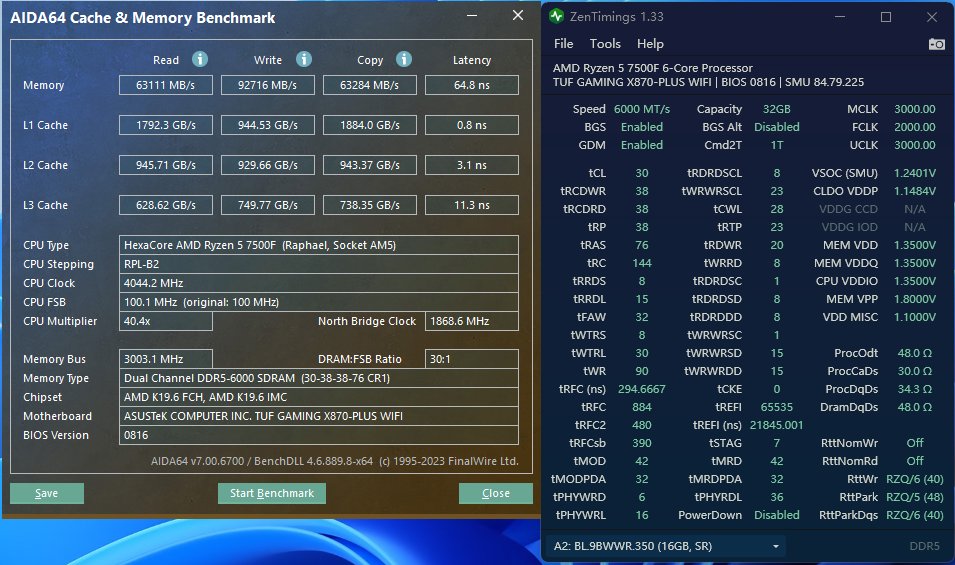The image size is (955, 565).
Task: Open the File menu in ZenTimings
Action: pyautogui.click(x=563, y=44)
